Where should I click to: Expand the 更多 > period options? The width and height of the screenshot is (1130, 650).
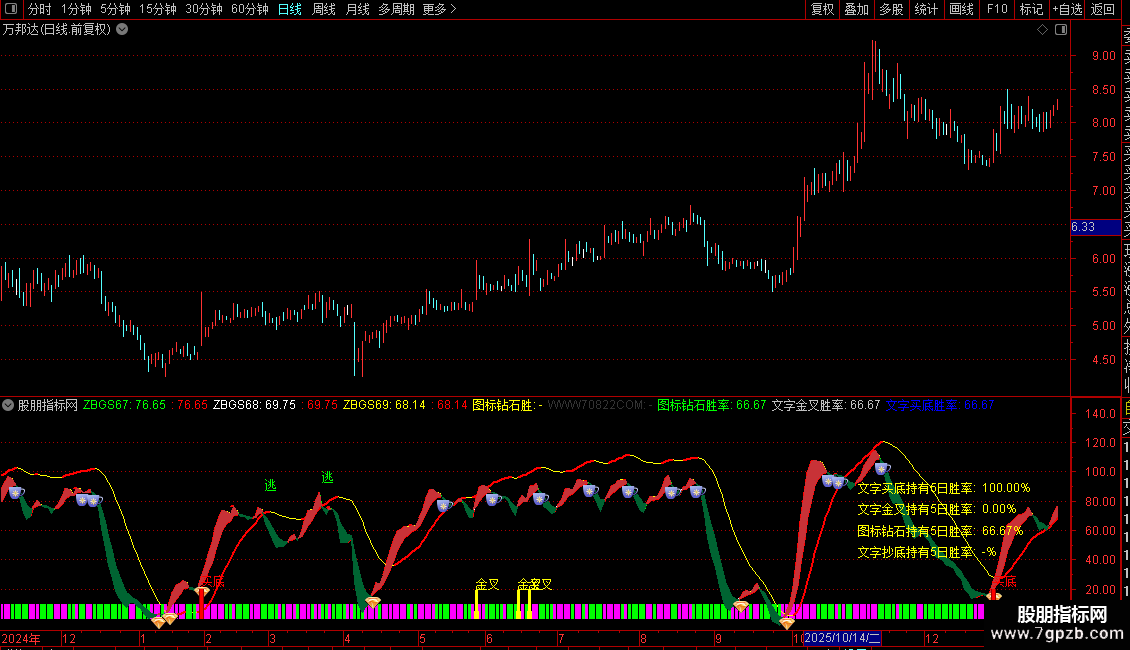click(x=439, y=9)
